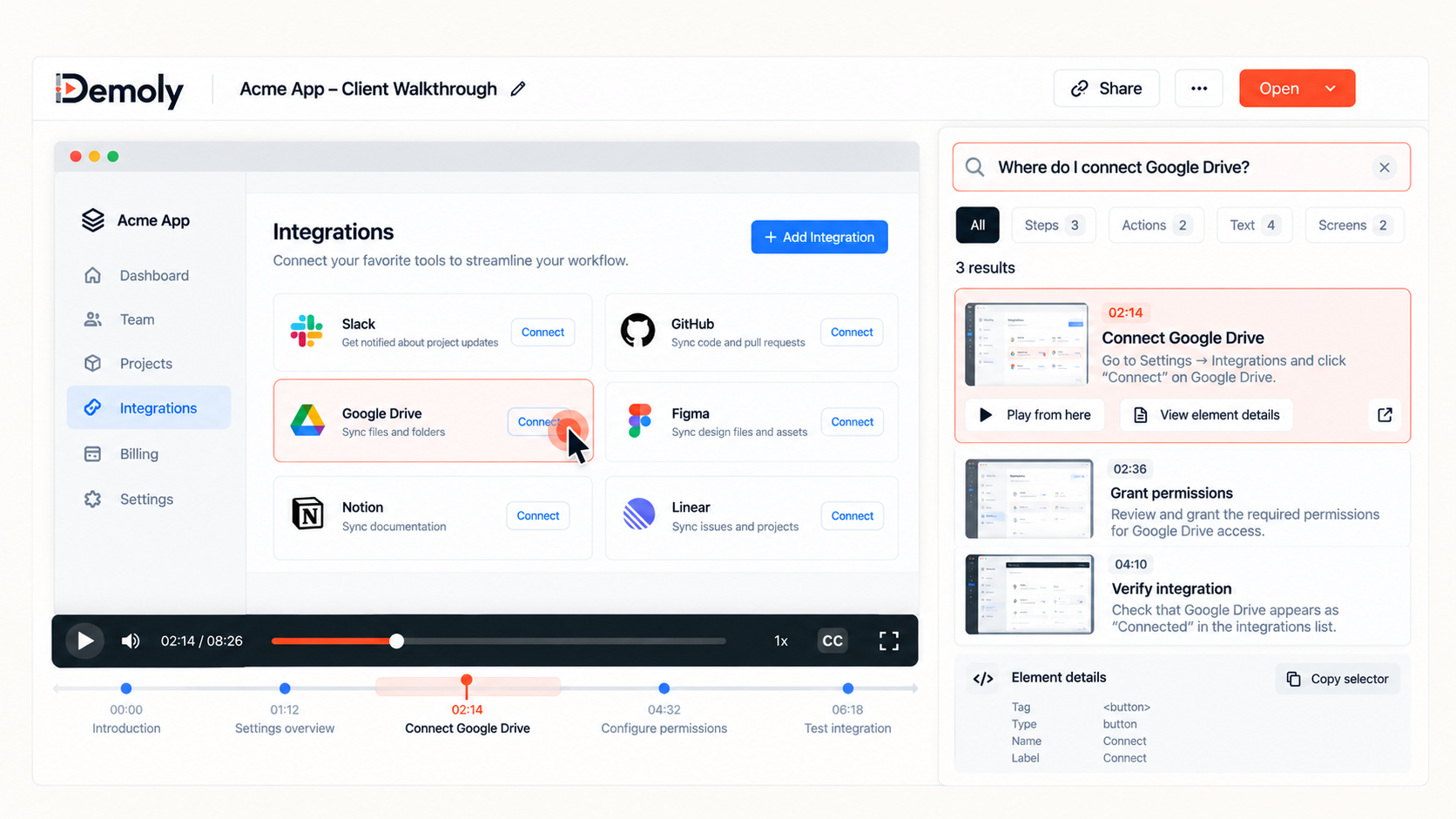Enter fullscreen with the fullscreen icon
The height and width of the screenshot is (819, 1456).
tap(888, 641)
